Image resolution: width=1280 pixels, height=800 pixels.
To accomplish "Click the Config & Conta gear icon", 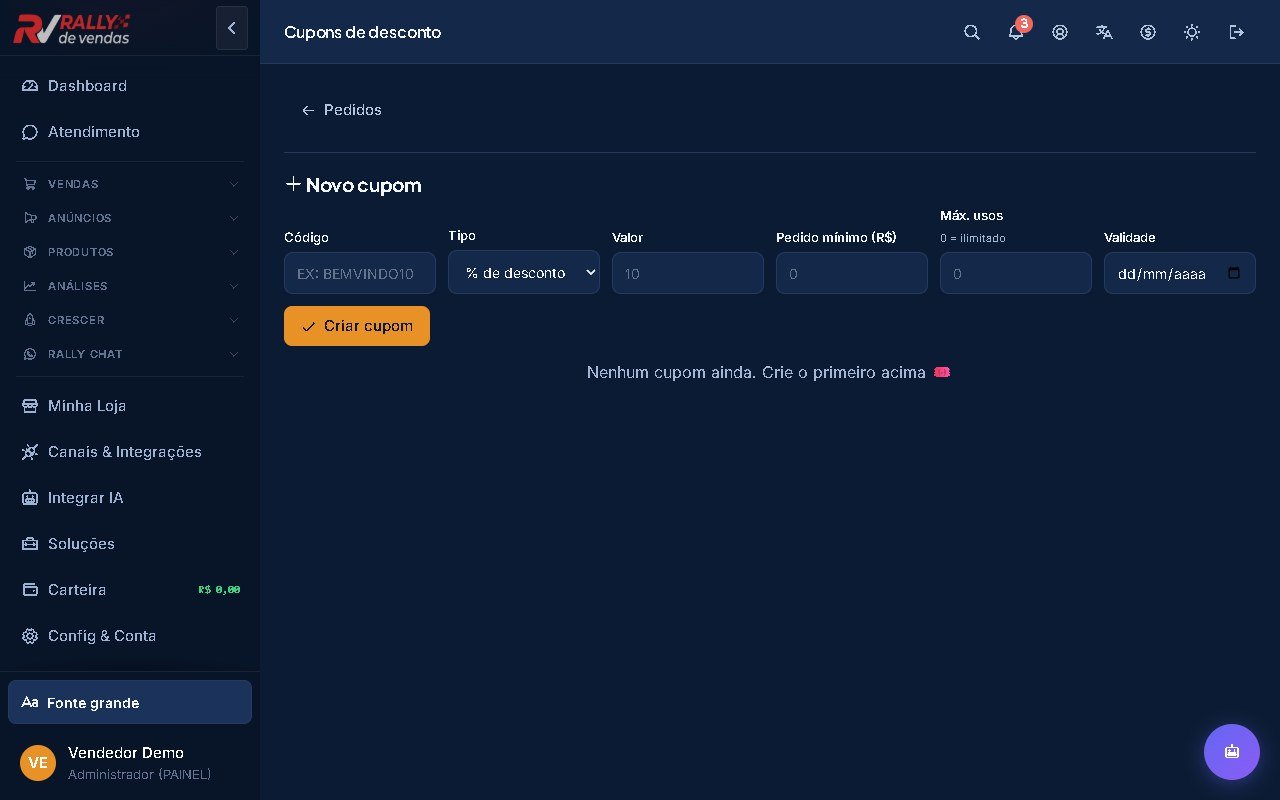I will [30, 636].
